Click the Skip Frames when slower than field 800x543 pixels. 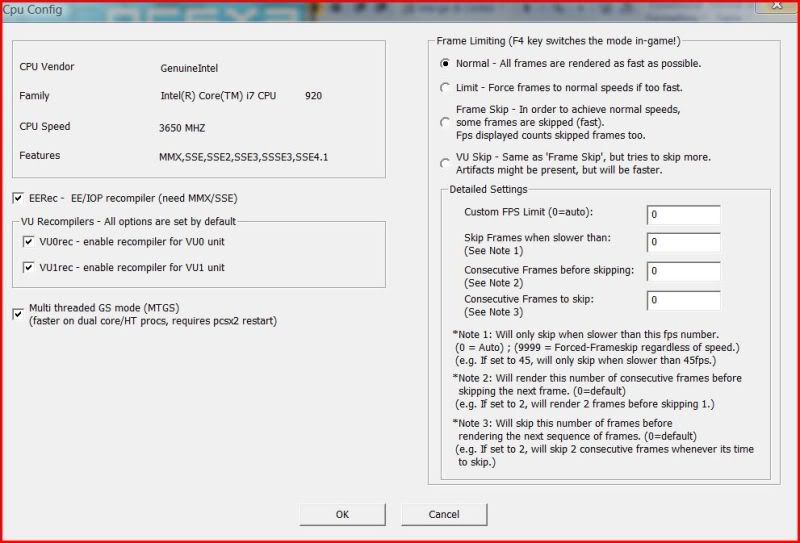click(x=684, y=242)
